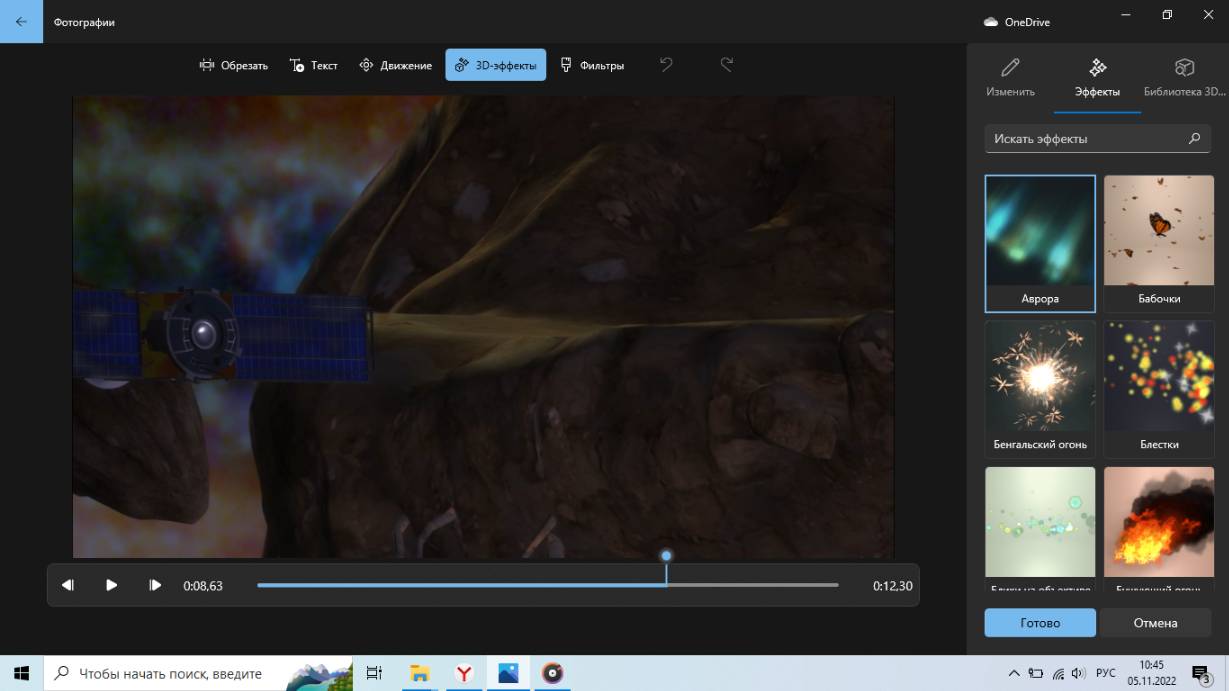The image size is (1229, 691).
Task: Open the РУС language switcher
Action: pos(1106,673)
